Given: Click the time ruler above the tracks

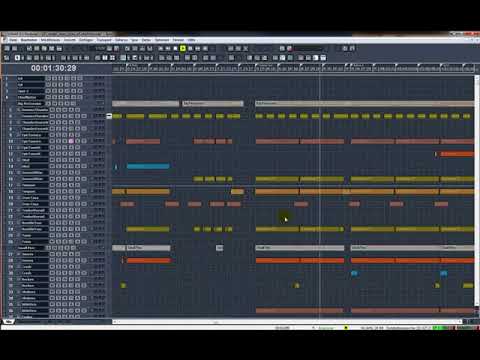Looking at the screenshot, I should (x=293, y=68).
